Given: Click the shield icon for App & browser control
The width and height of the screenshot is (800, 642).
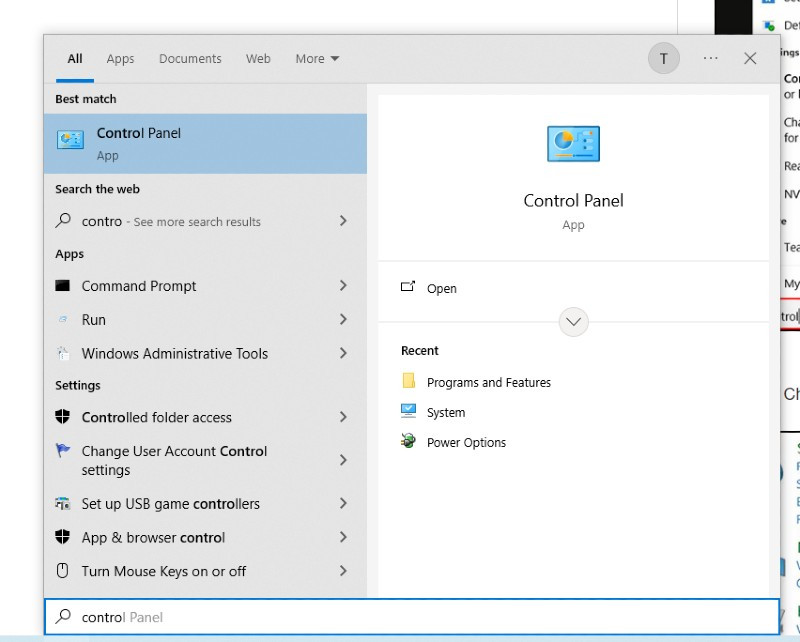Looking at the screenshot, I should (x=62, y=537).
